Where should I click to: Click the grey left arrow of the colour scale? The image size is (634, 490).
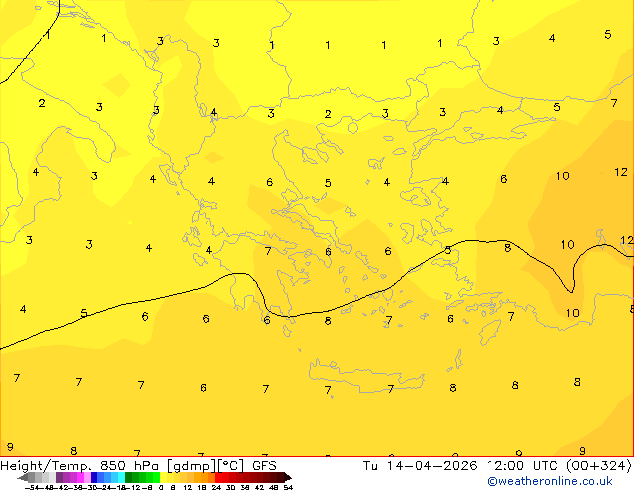point(23,477)
